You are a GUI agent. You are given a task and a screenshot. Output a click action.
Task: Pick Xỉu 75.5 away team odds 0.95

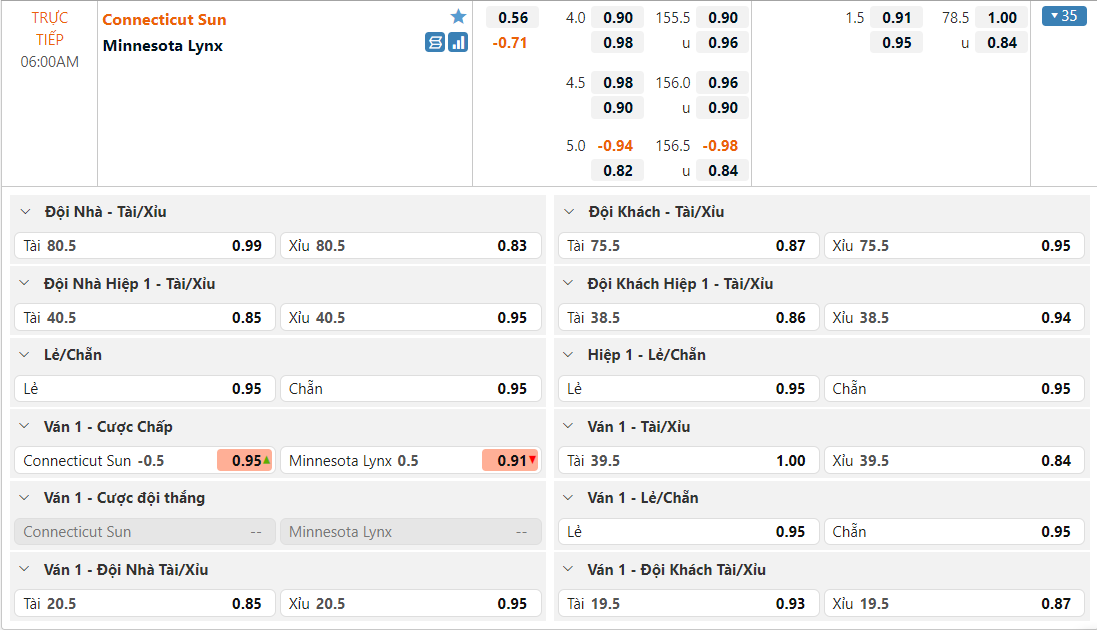954,246
